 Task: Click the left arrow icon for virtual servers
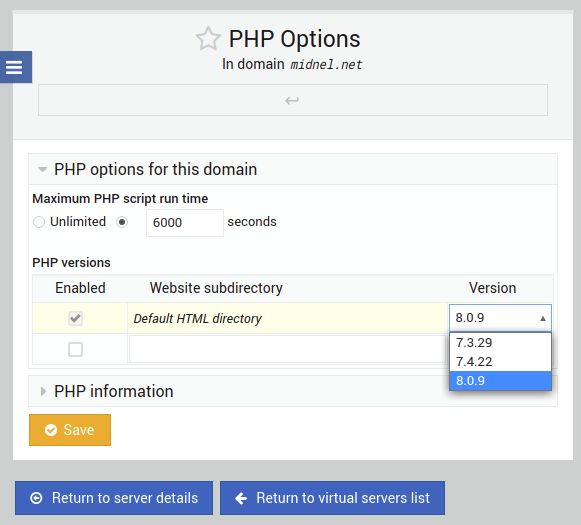pos(241,498)
